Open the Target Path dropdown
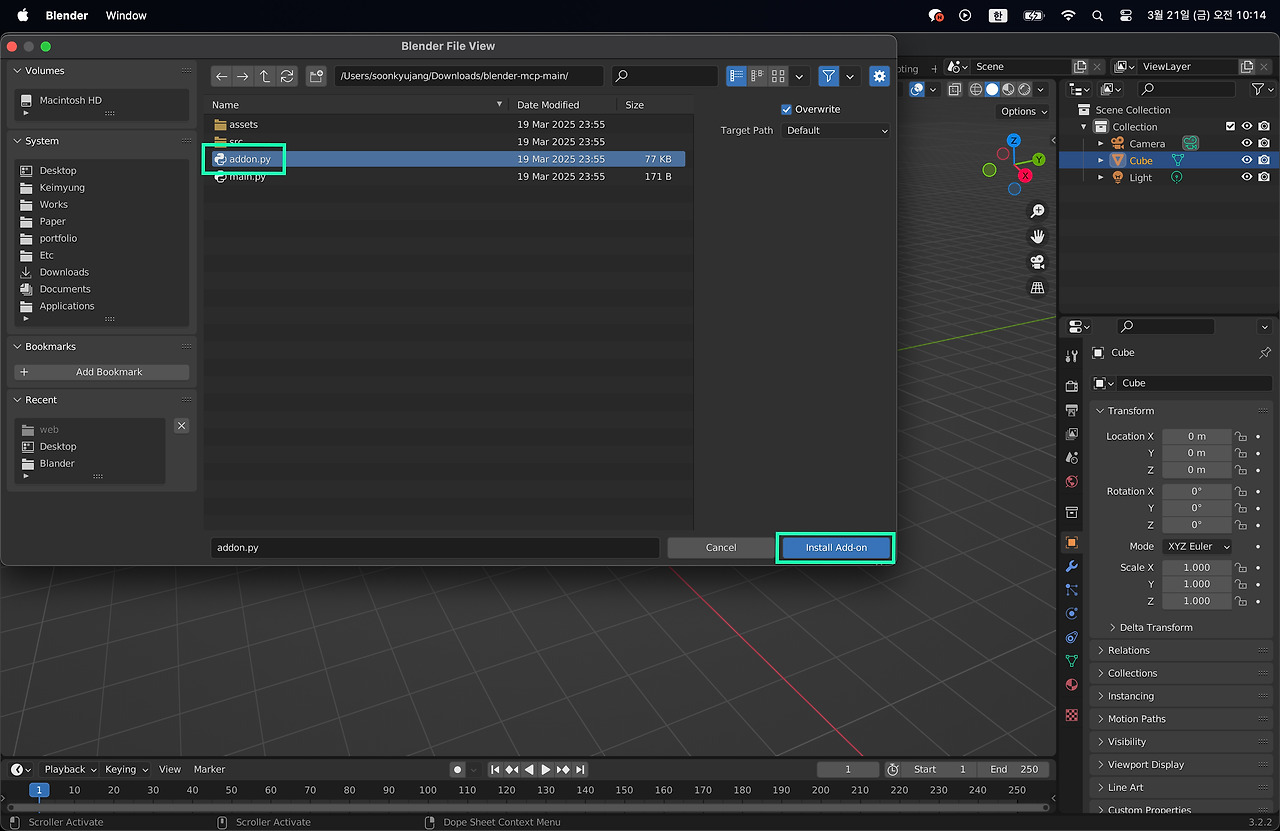The height and width of the screenshot is (831, 1280). coord(836,130)
